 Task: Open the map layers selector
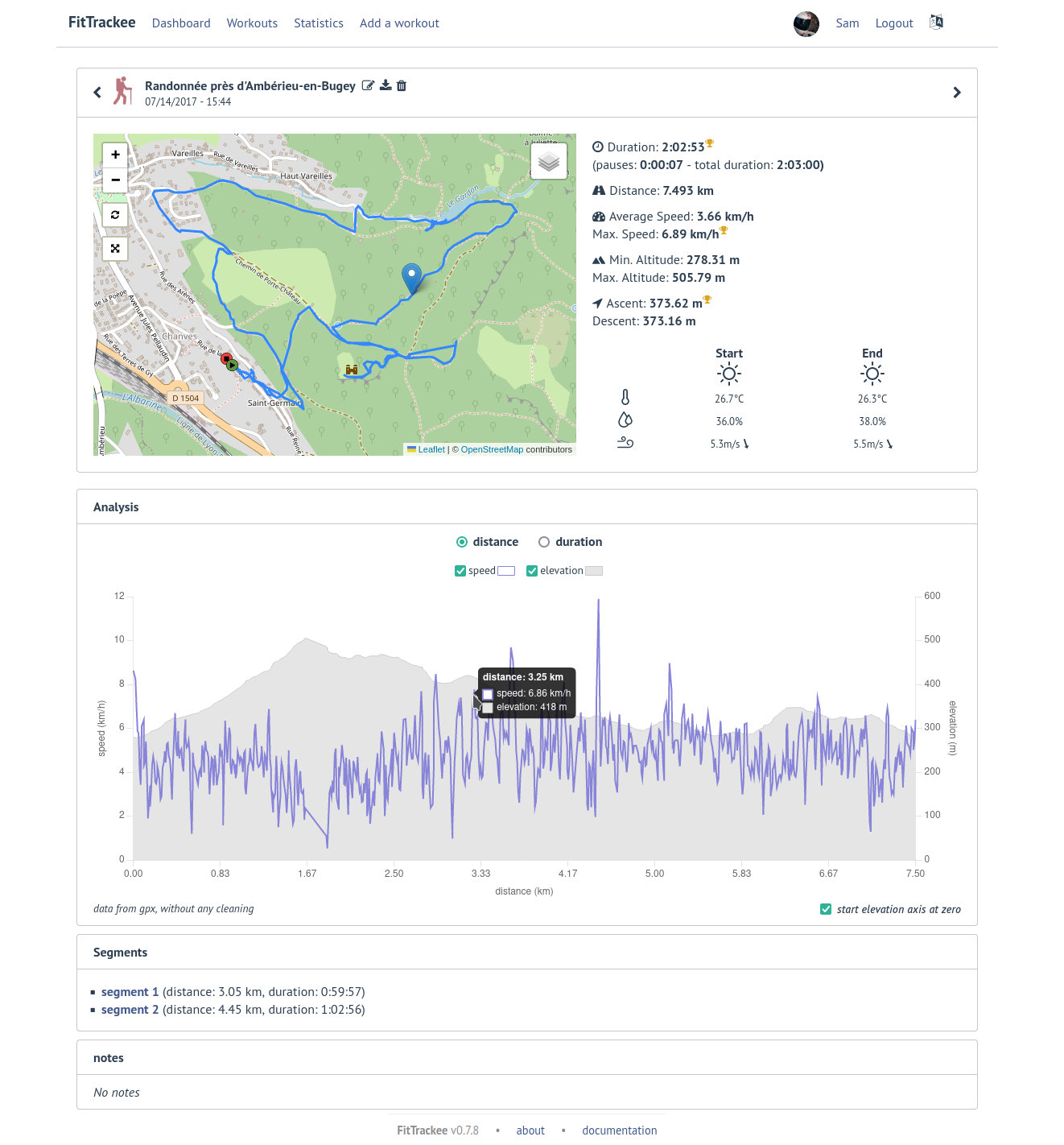[549, 161]
